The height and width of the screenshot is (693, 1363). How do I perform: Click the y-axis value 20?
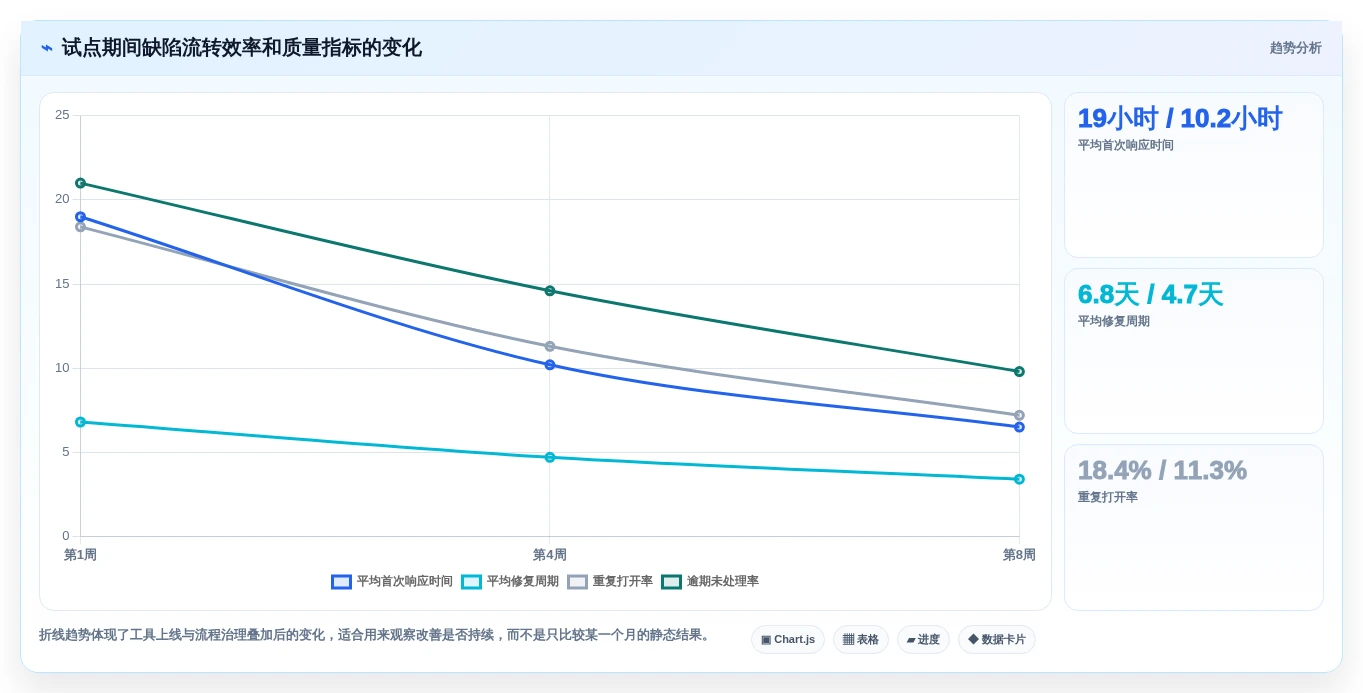(x=62, y=199)
